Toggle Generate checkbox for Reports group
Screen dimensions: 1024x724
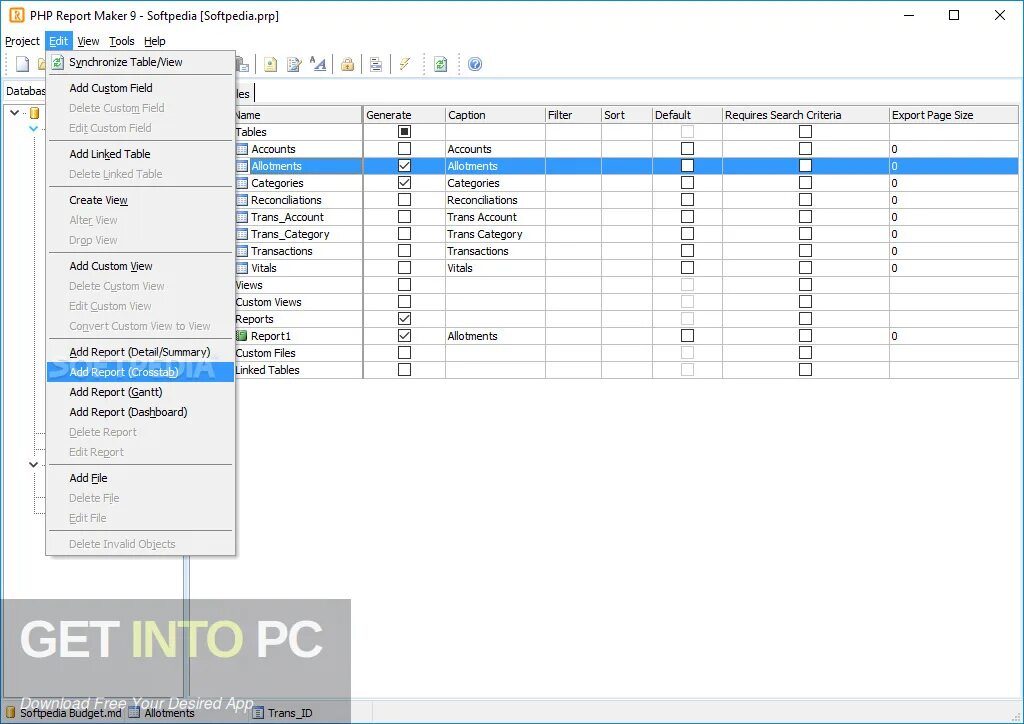[404, 319]
